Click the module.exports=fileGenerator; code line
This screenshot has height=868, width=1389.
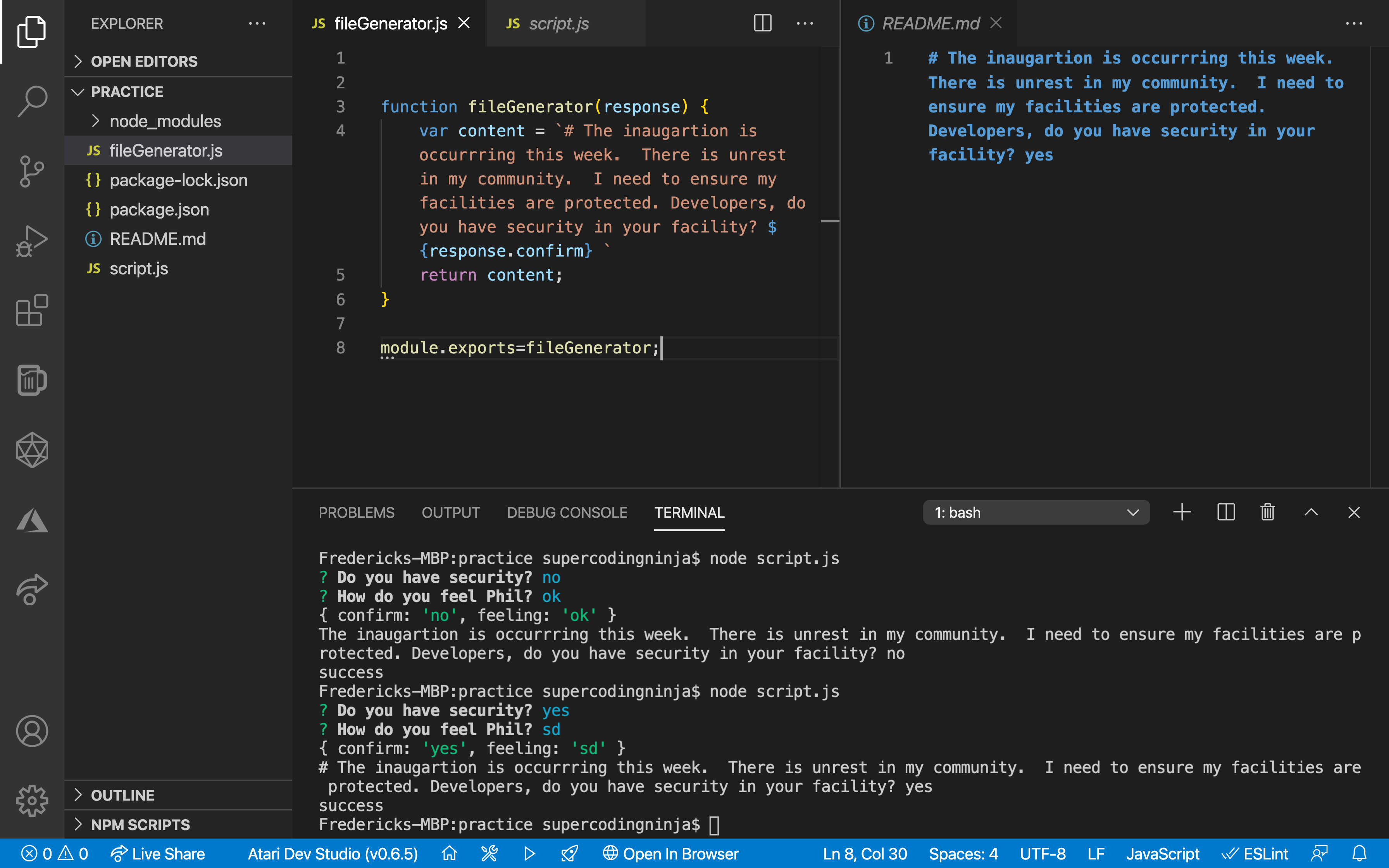(519, 347)
